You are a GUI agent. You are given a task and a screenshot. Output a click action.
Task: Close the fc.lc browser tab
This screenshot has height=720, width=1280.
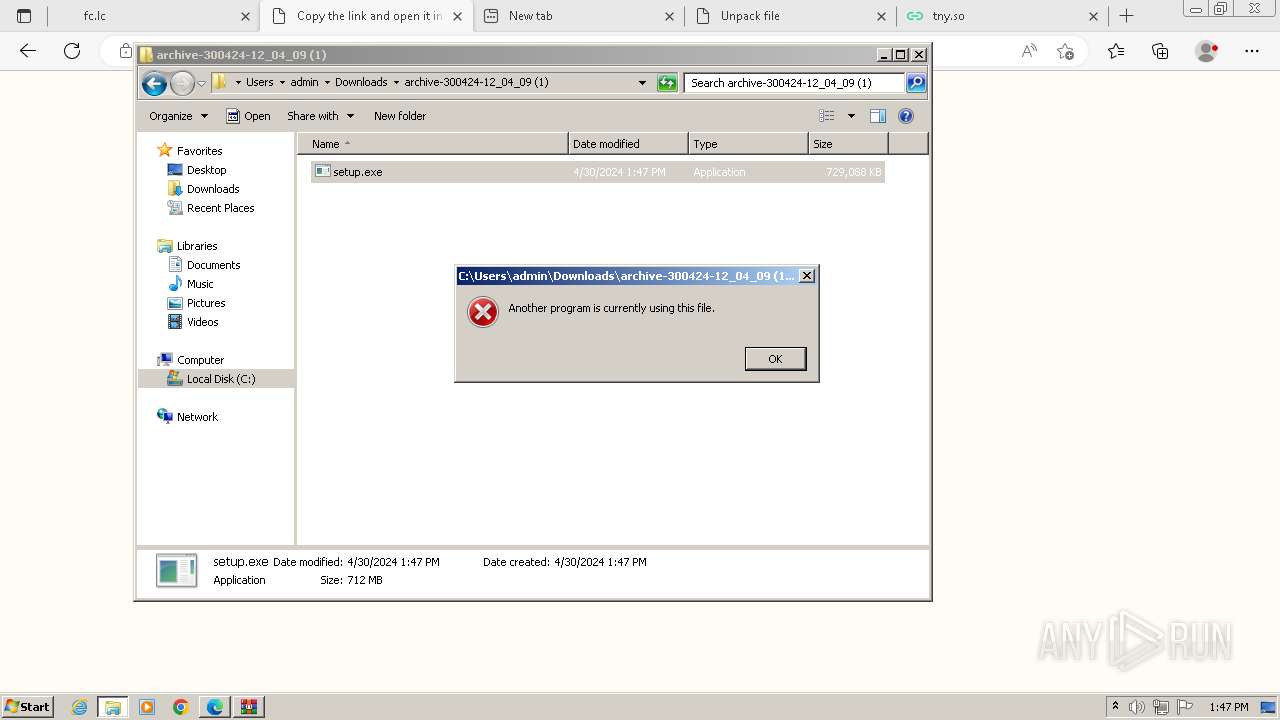pos(245,16)
